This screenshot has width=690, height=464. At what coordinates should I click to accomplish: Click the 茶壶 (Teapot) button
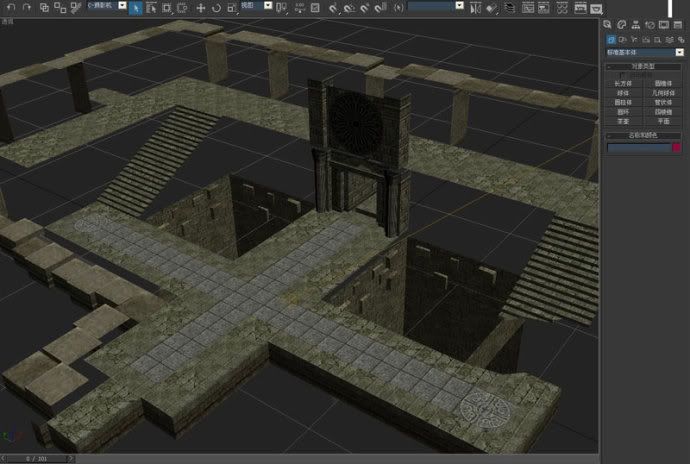624,120
